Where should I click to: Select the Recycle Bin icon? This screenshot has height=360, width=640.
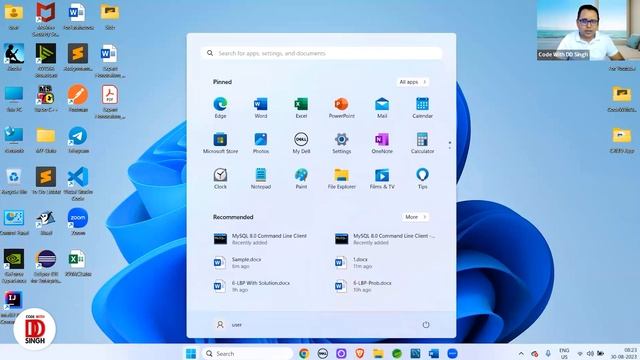pyautogui.click(x=14, y=181)
